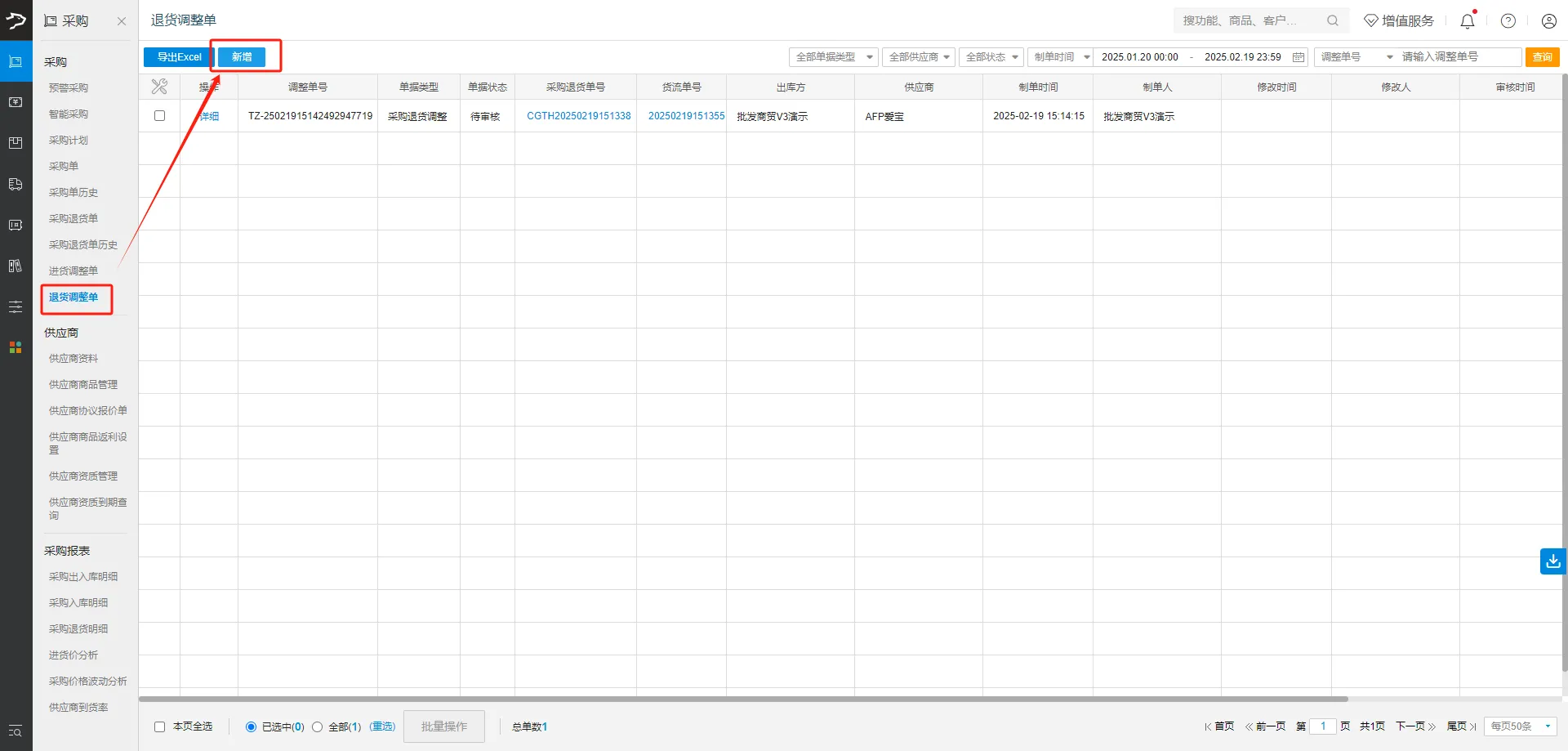Viewport: 1568px width, 751px height.
Task: Open 采购退货单 in the sidebar menu
Action: coord(73,218)
